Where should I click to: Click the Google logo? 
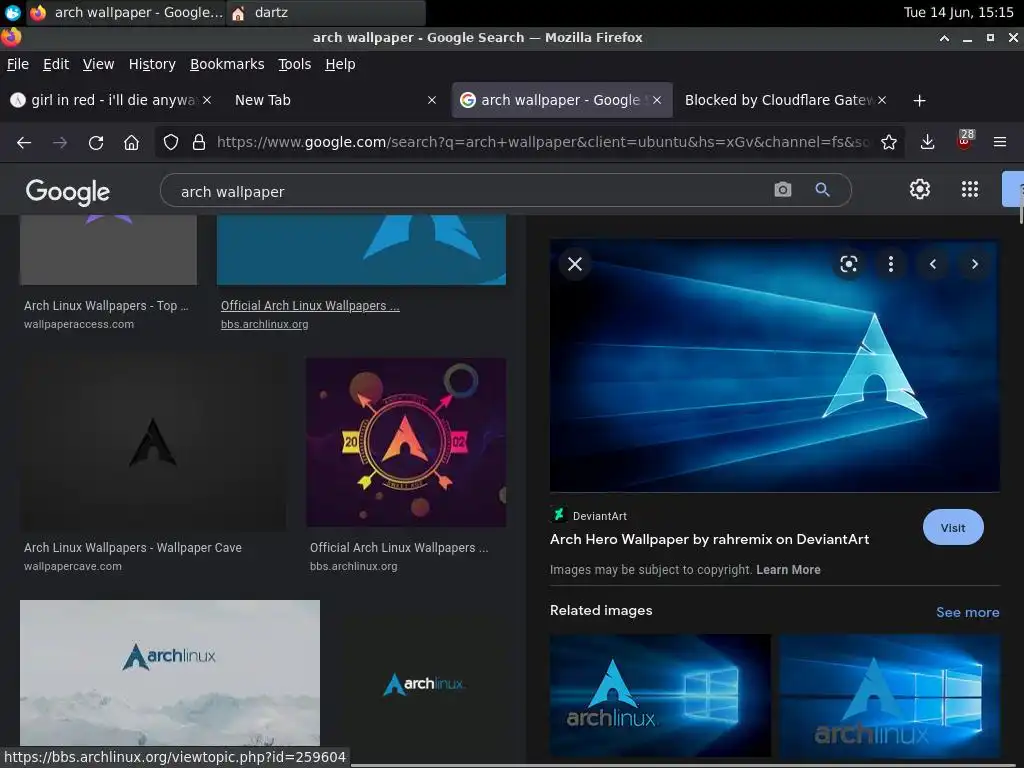[68, 191]
